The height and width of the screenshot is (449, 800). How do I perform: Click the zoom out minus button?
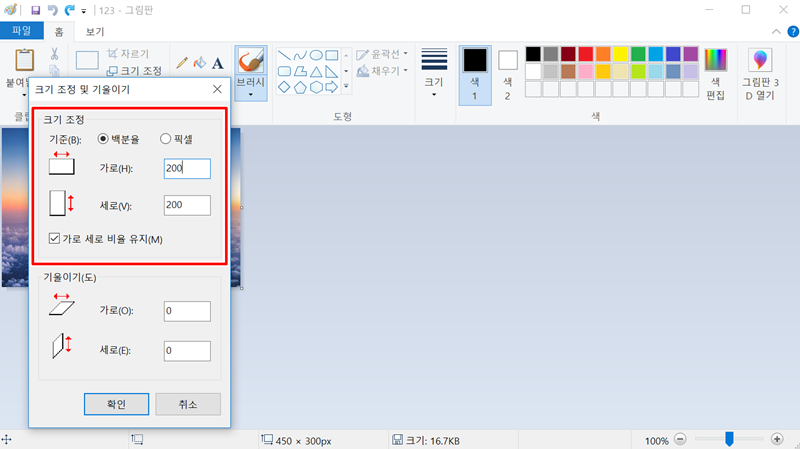click(x=680, y=439)
